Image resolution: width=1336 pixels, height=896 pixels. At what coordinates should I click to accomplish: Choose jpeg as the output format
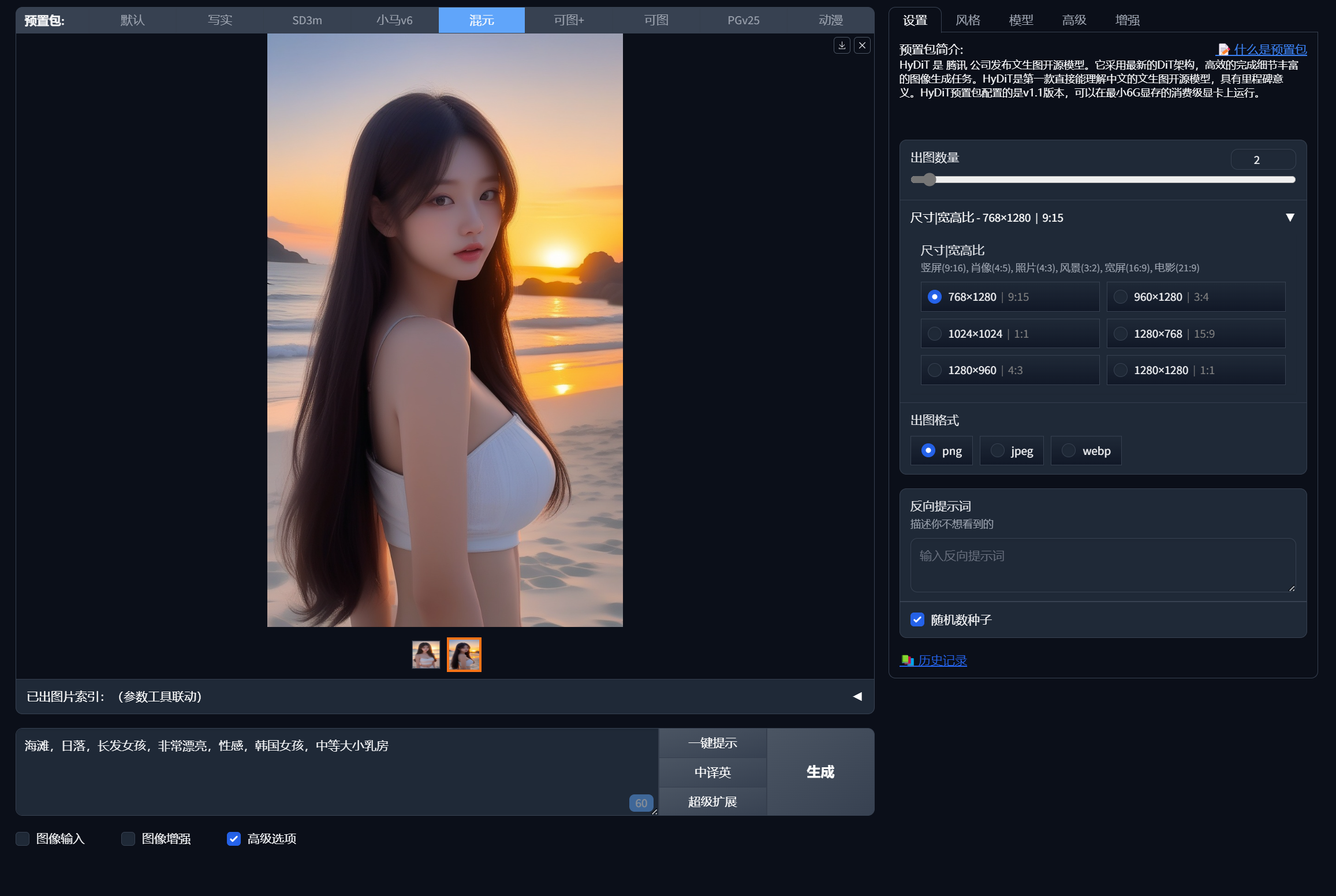[x=998, y=450]
